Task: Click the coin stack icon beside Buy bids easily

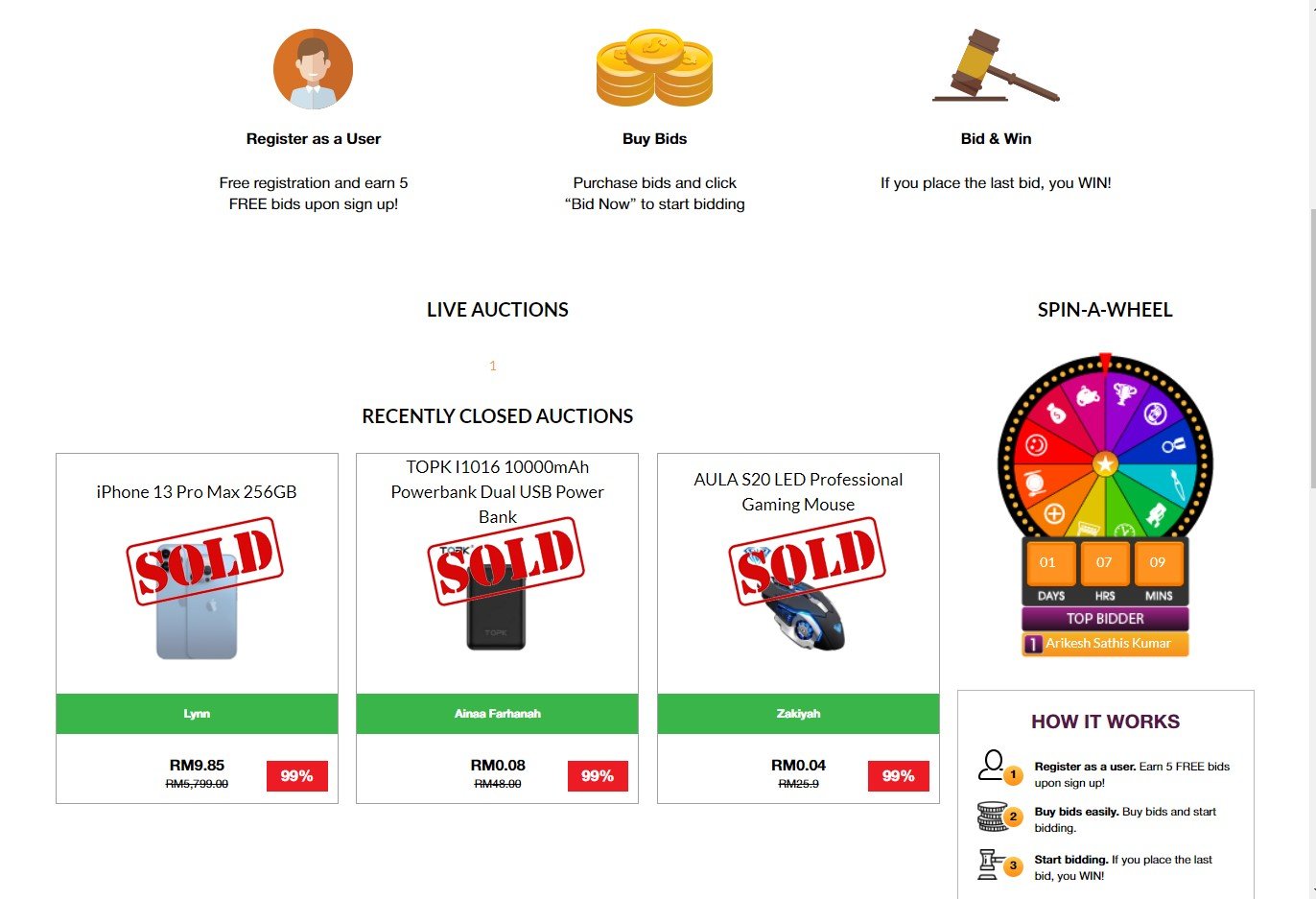Action: coord(989,816)
